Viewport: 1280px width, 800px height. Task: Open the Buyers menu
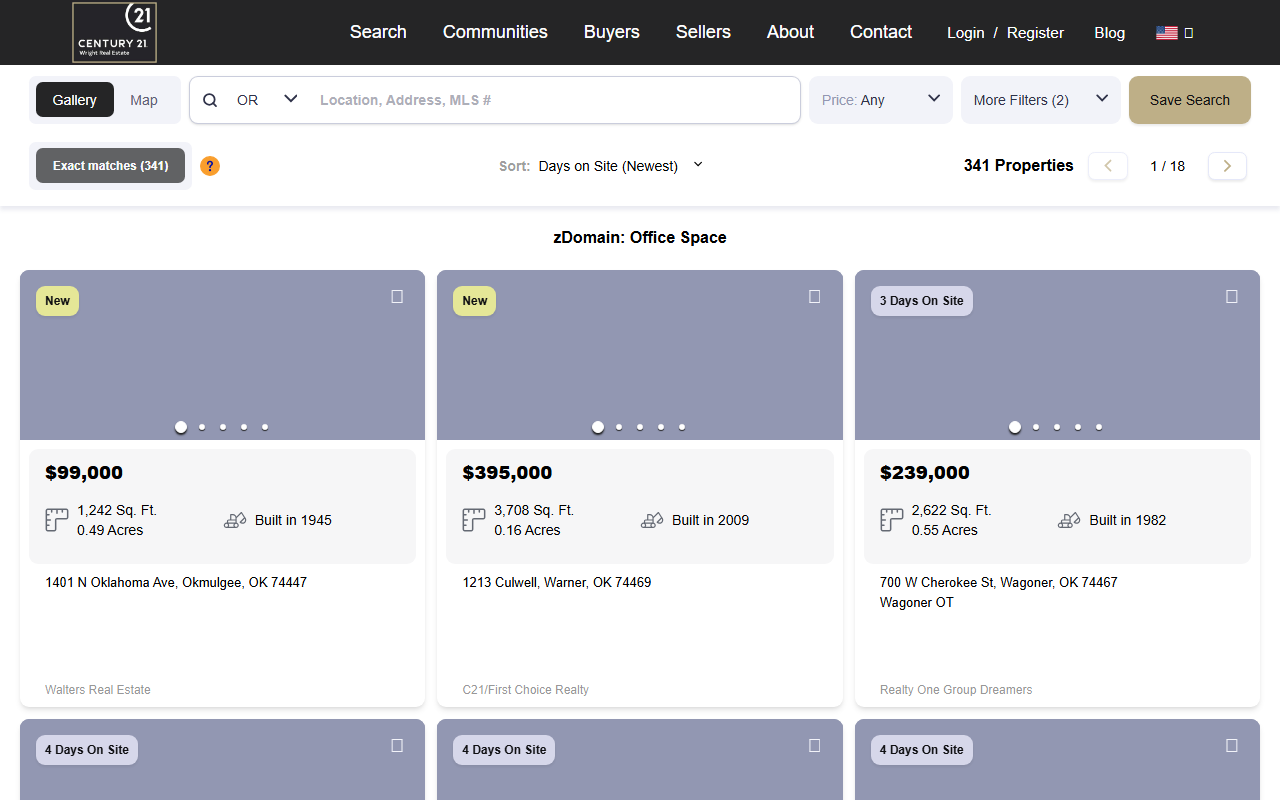coord(612,32)
